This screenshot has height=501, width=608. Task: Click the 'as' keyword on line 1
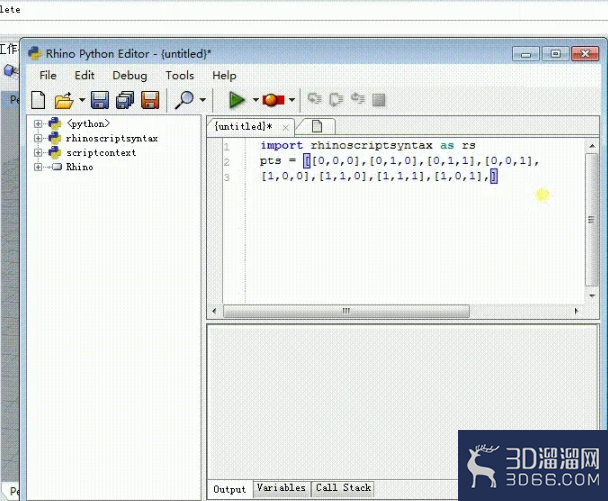tap(447, 146)
